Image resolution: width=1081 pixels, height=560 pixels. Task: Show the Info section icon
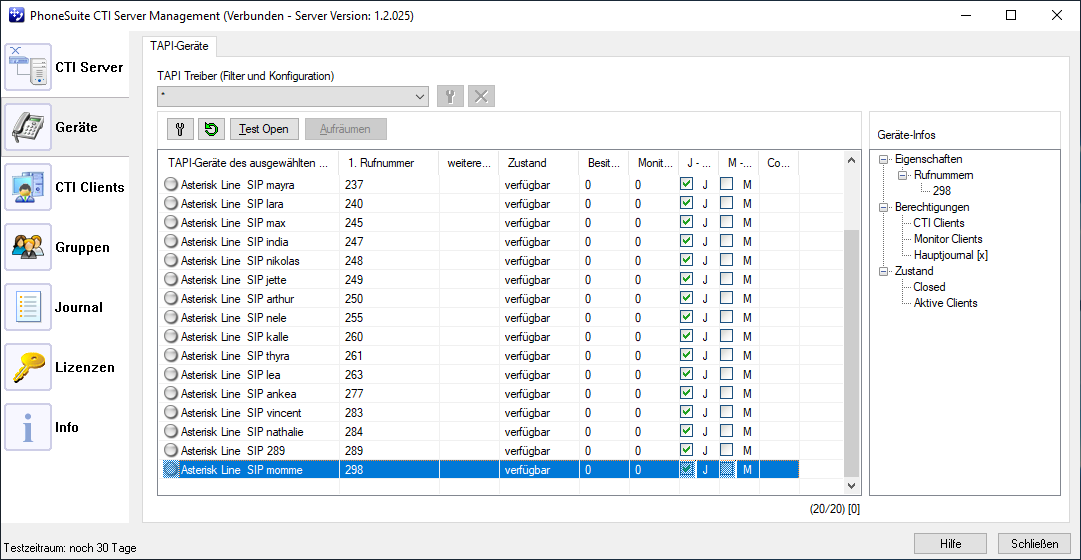click(x=28, y=428)
